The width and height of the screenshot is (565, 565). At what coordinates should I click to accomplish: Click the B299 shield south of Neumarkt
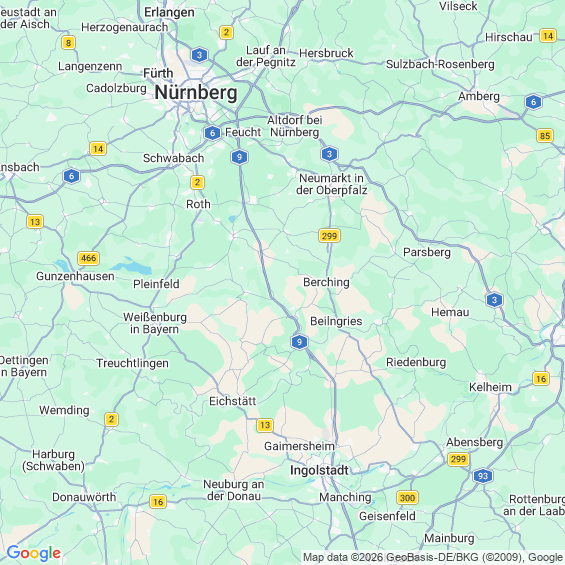coord(329,236)
